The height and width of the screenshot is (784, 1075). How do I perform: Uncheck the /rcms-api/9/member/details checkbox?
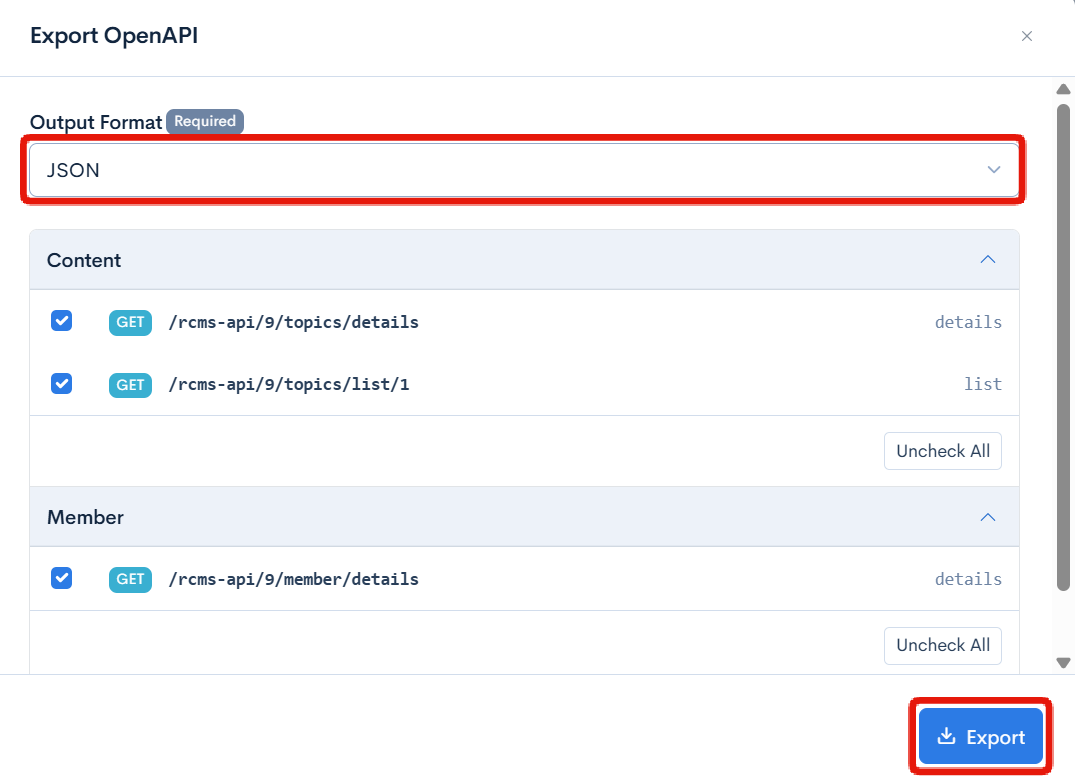point(62,578)
